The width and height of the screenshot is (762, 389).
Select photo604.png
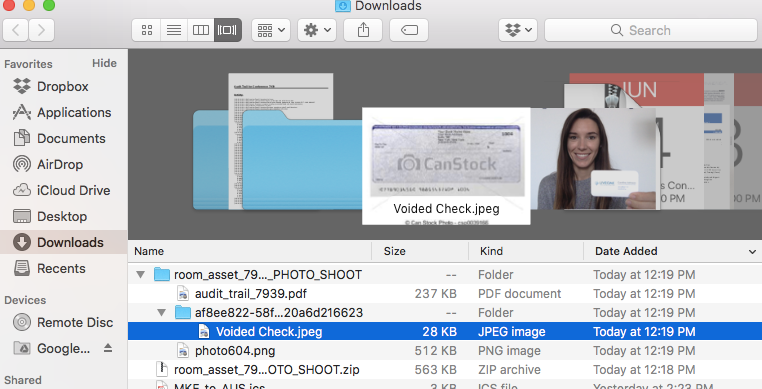point(445,351)
